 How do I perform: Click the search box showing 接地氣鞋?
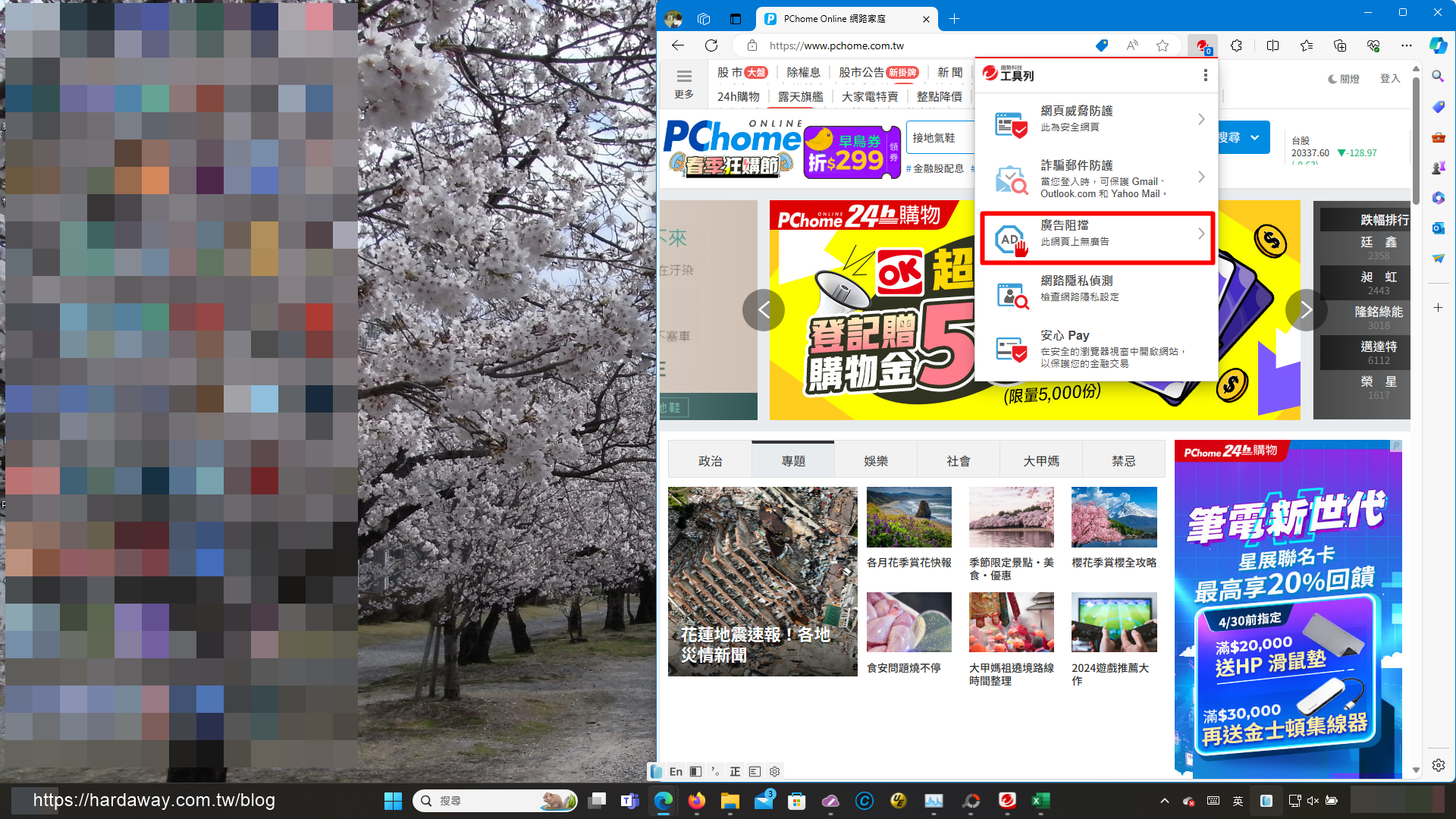[x=940, y=137]
